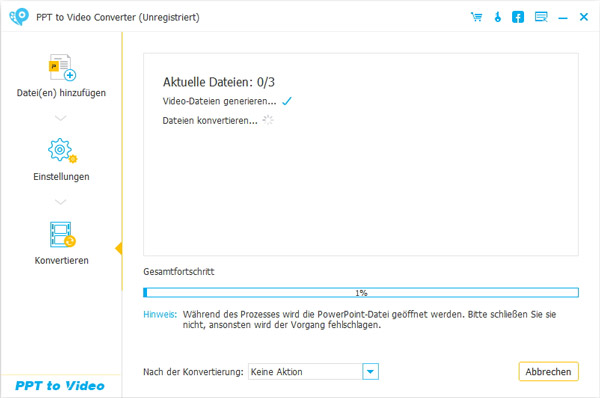Click the Hinweis: label
Image resolution: width=600 pixels, height=398 pixels.
(160, 315)
